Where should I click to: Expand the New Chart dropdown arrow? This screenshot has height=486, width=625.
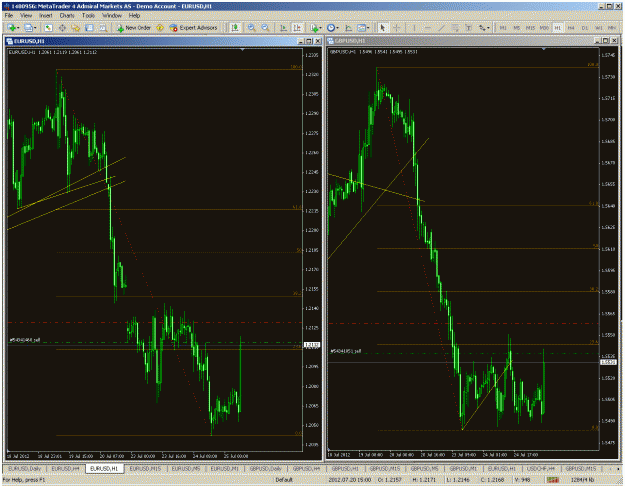point(18,28)
